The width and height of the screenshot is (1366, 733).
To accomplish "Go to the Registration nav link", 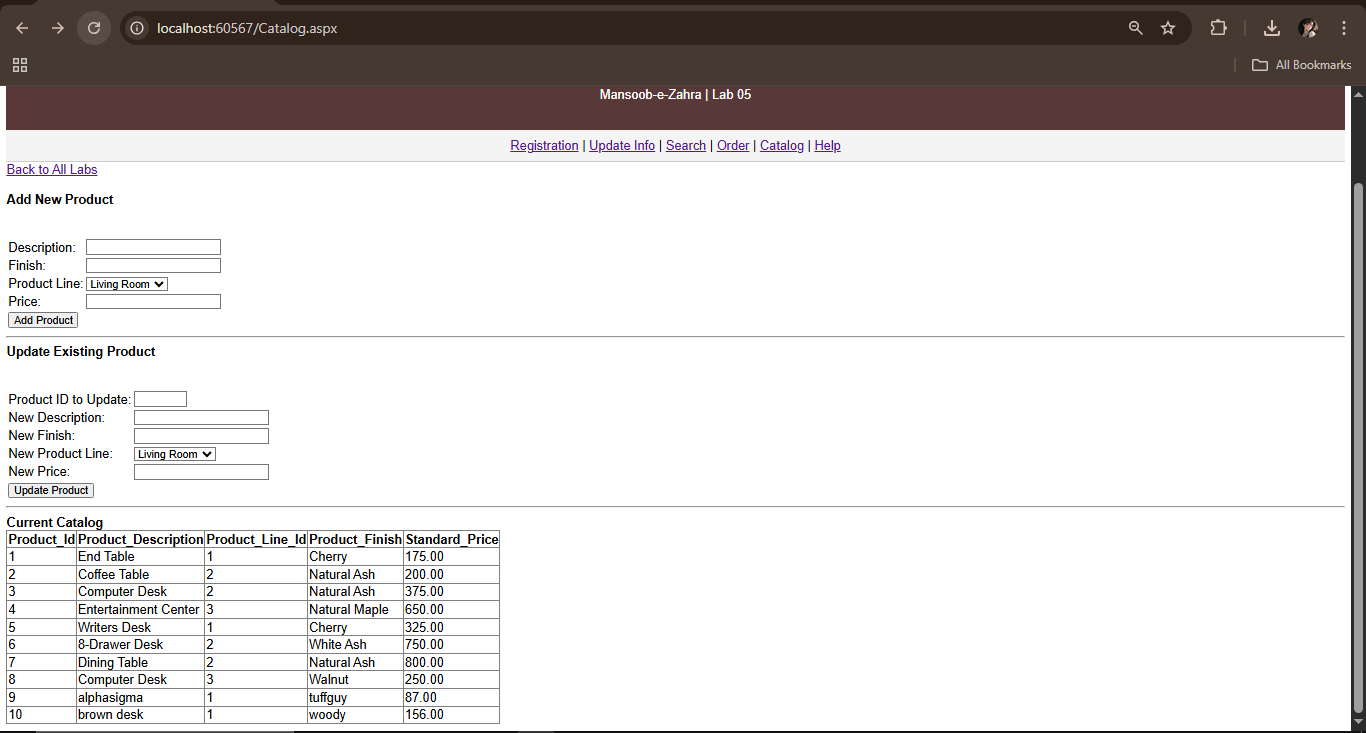I will coord(544,146).
